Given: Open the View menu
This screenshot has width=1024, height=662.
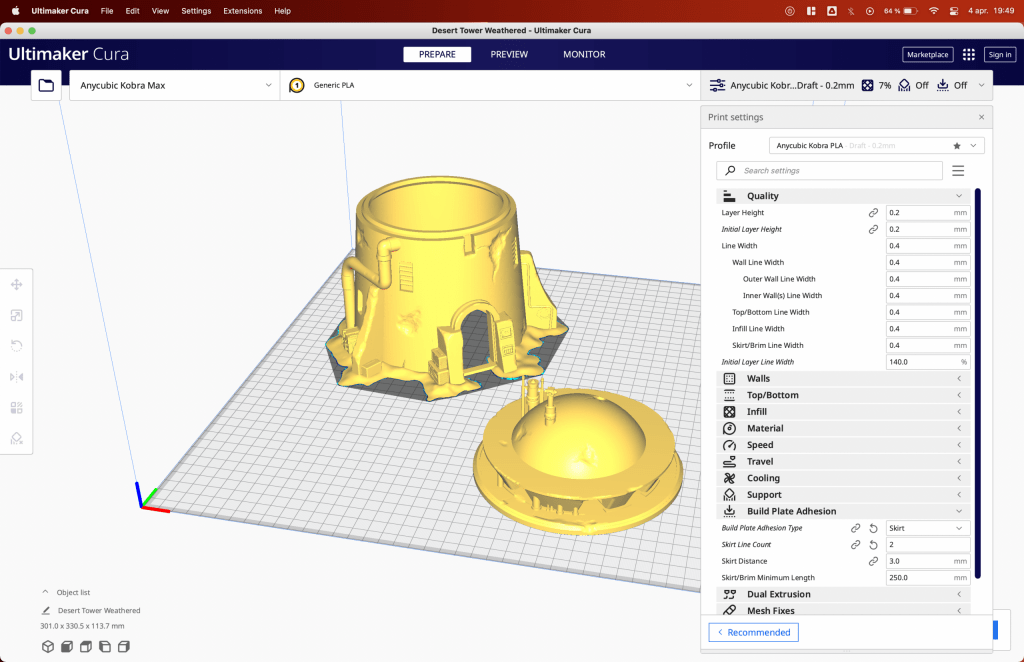Looking at the screenshot, I should 160,11.
